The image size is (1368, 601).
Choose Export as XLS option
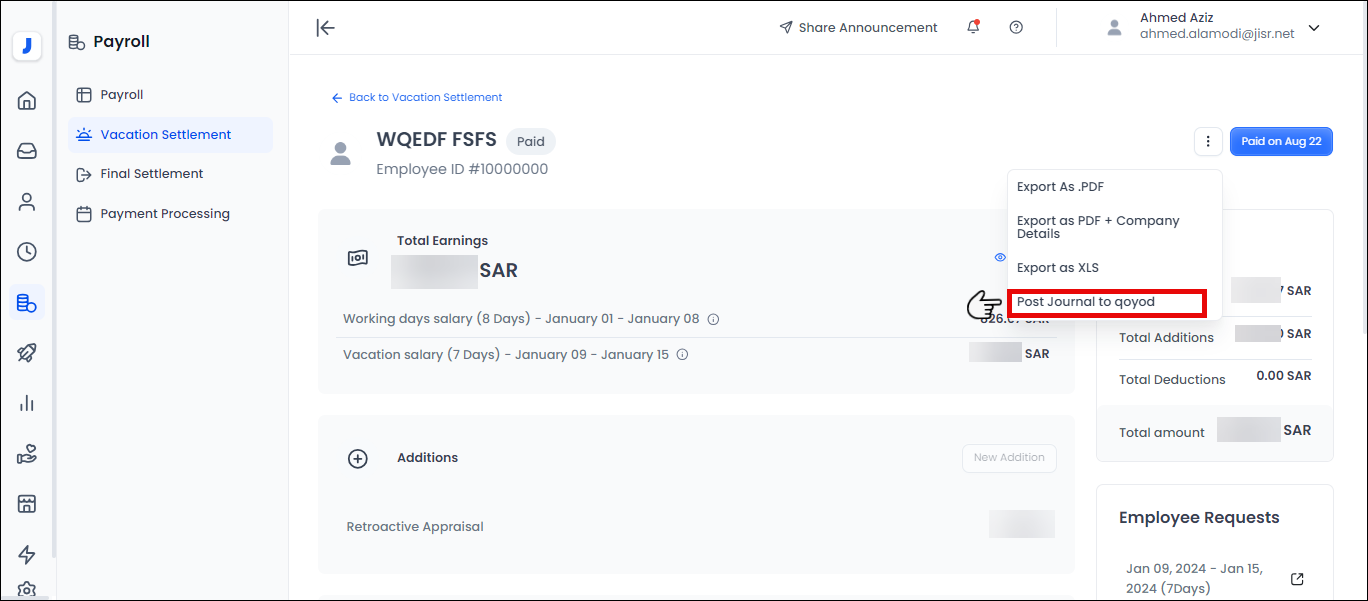1057,268
